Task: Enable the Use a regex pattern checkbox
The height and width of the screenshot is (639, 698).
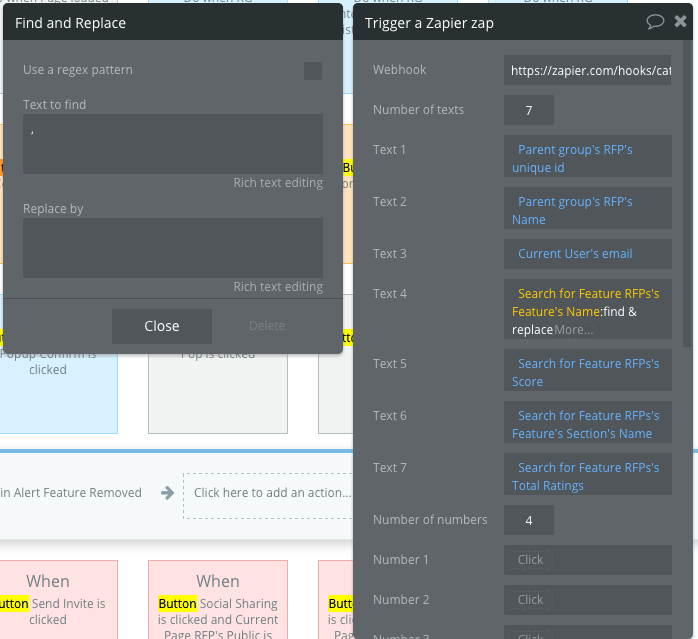Action: pyautogui.click(x=313, y=71)
